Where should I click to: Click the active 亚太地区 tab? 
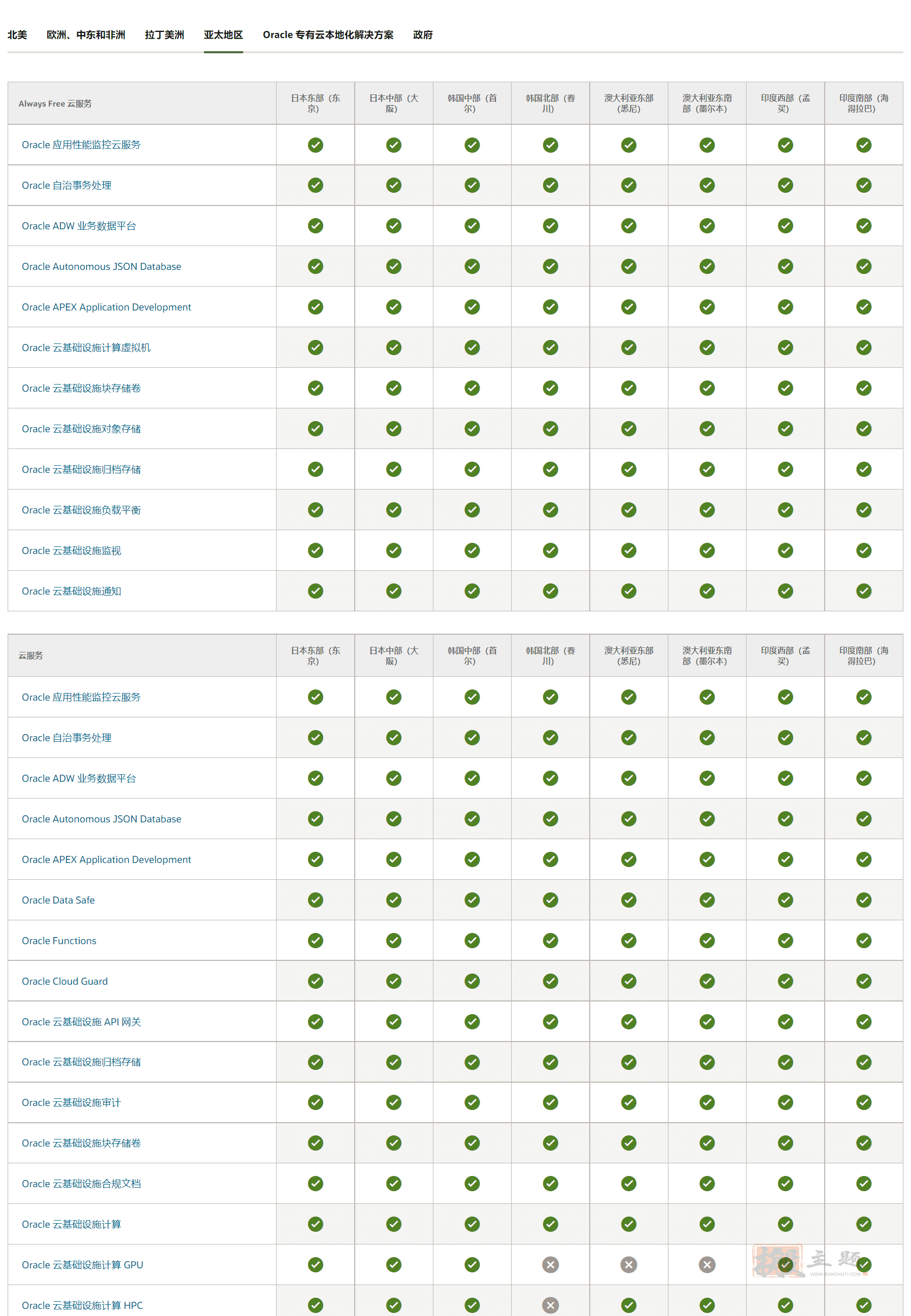[223, 35]
